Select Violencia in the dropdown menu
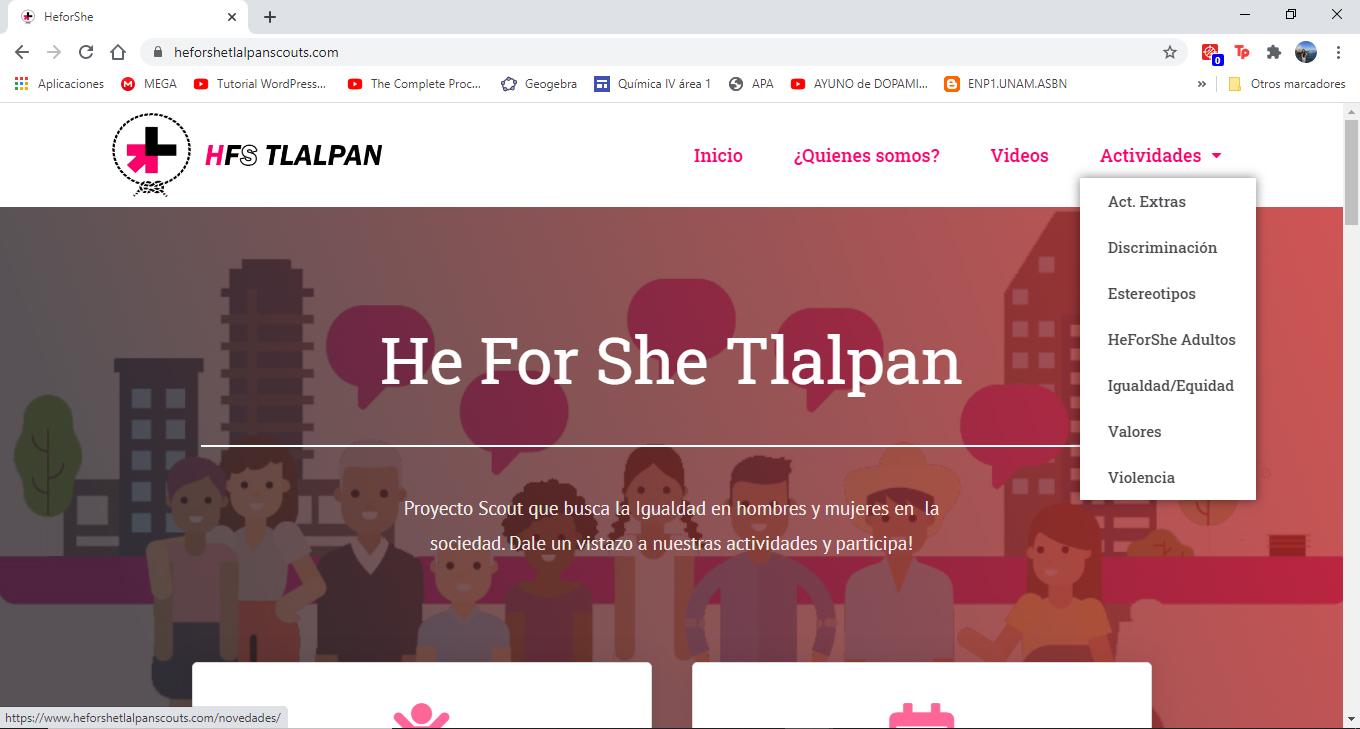The width and height of the screenshot is (1360, 729). point(1141,478)
